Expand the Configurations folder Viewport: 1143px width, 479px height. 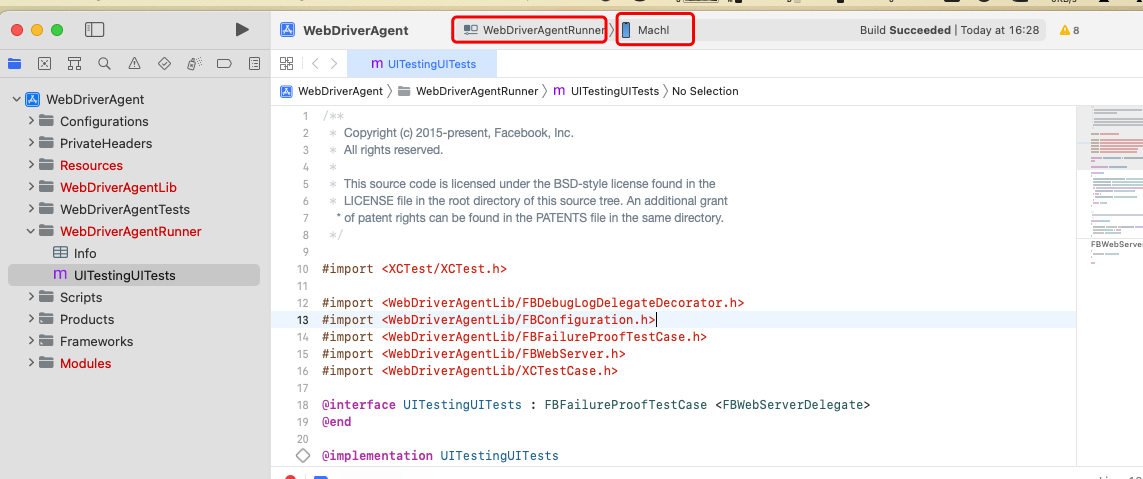click(31, 121)
